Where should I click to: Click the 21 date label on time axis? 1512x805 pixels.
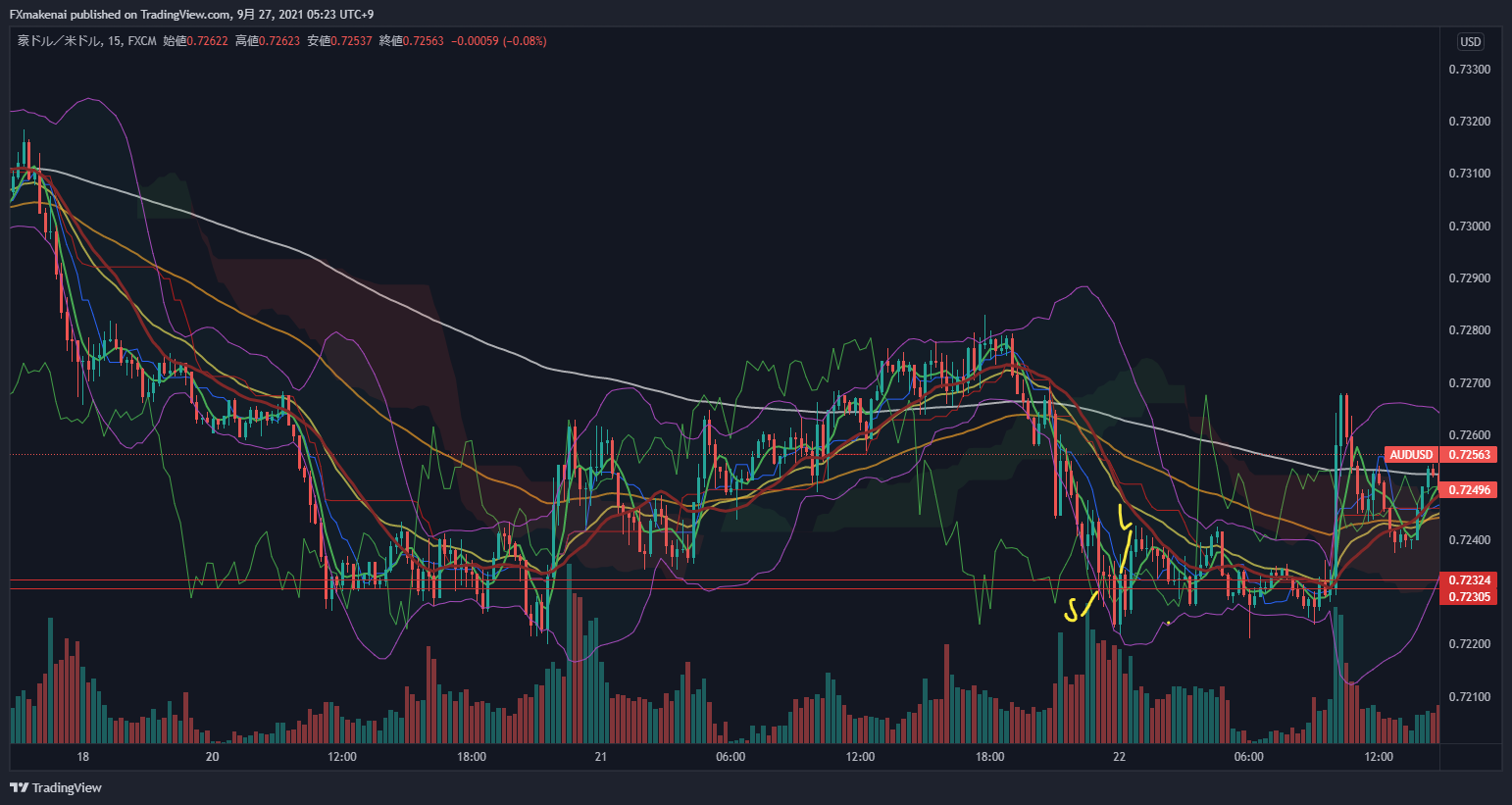600,757
